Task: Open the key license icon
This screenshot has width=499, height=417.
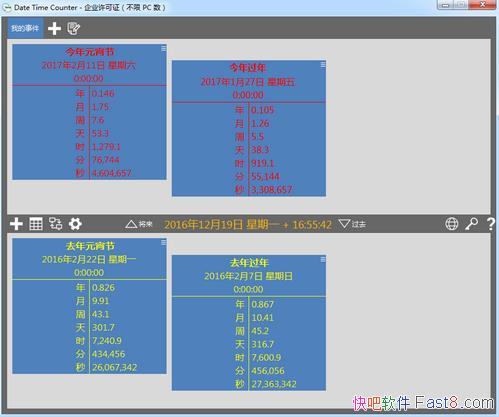Action: [x=471, y=224]
